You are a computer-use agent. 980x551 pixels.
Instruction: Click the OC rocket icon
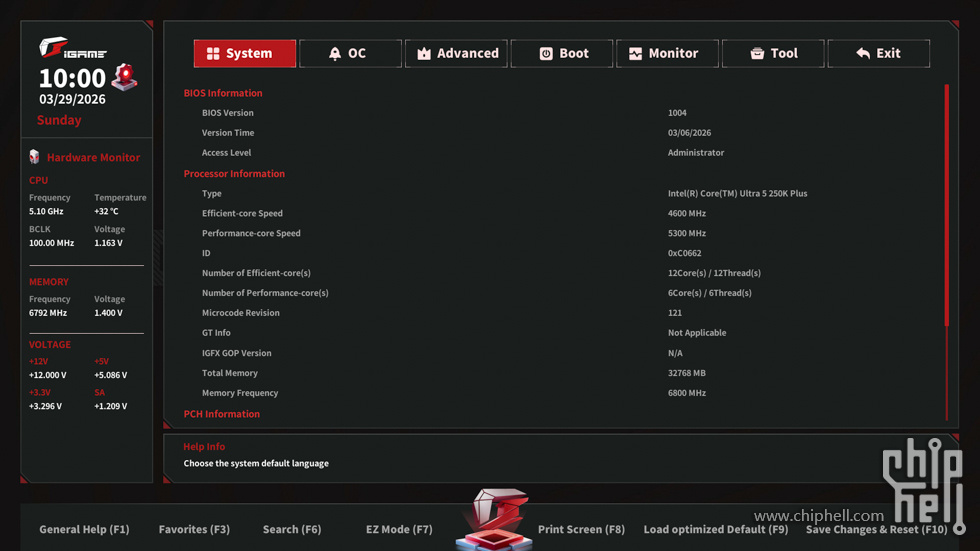coord(335,54)
